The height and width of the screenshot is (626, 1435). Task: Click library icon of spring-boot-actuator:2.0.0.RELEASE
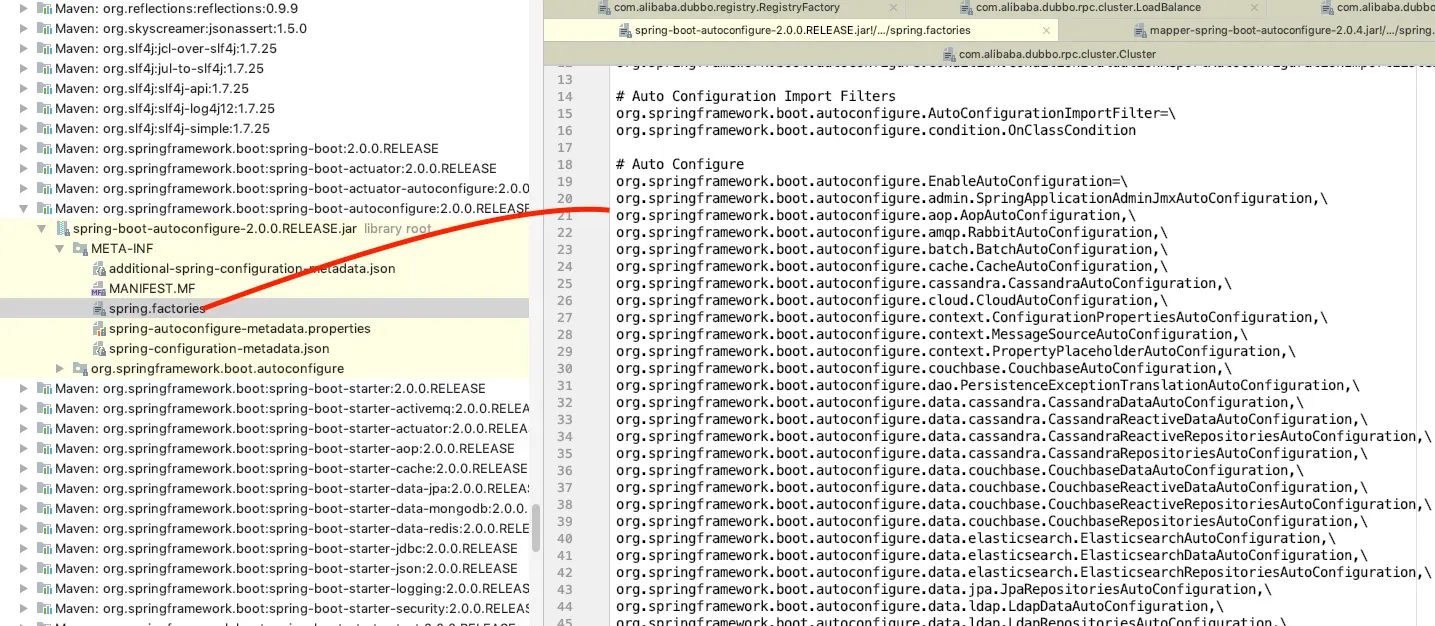44,168
